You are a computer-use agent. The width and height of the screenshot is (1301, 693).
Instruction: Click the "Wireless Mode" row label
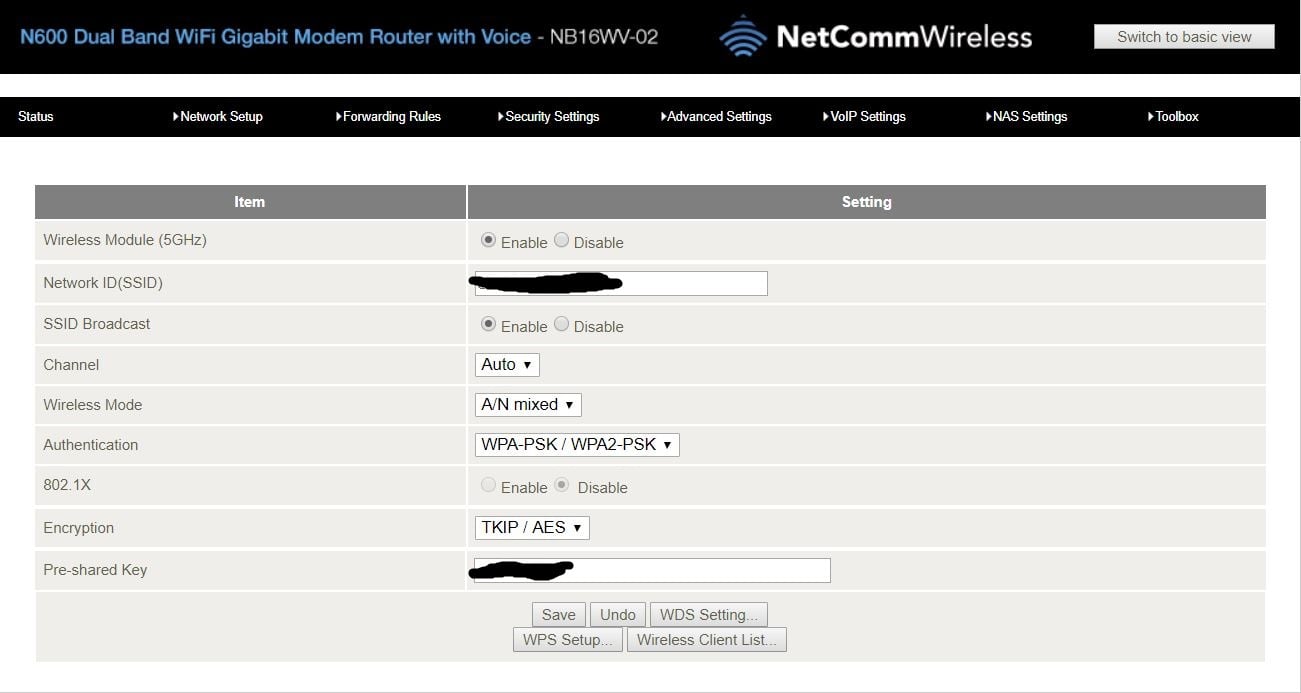point(93,405)
